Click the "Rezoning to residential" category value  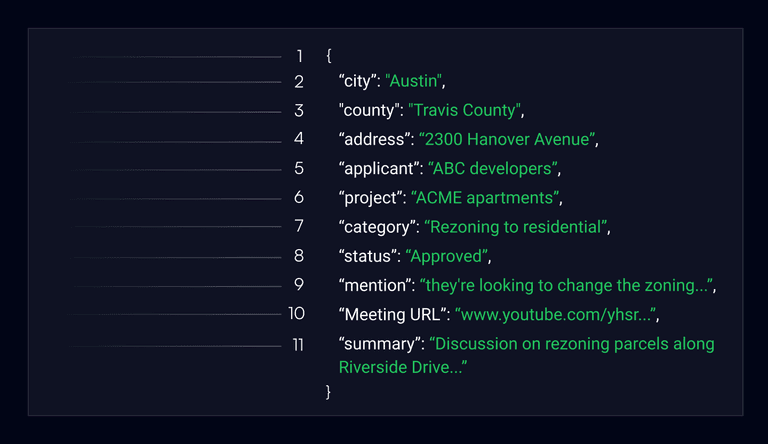515,227
